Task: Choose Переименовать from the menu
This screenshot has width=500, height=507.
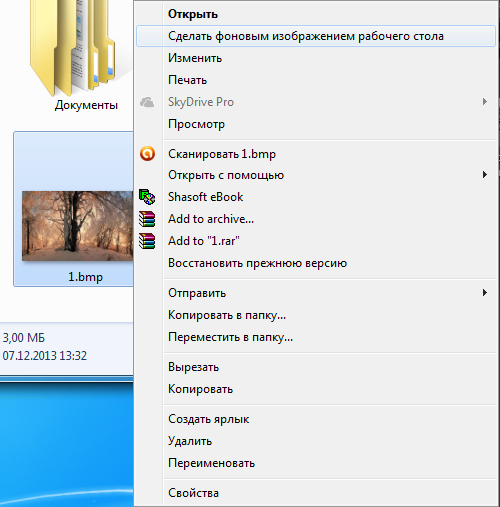Action: pos(315,463)
